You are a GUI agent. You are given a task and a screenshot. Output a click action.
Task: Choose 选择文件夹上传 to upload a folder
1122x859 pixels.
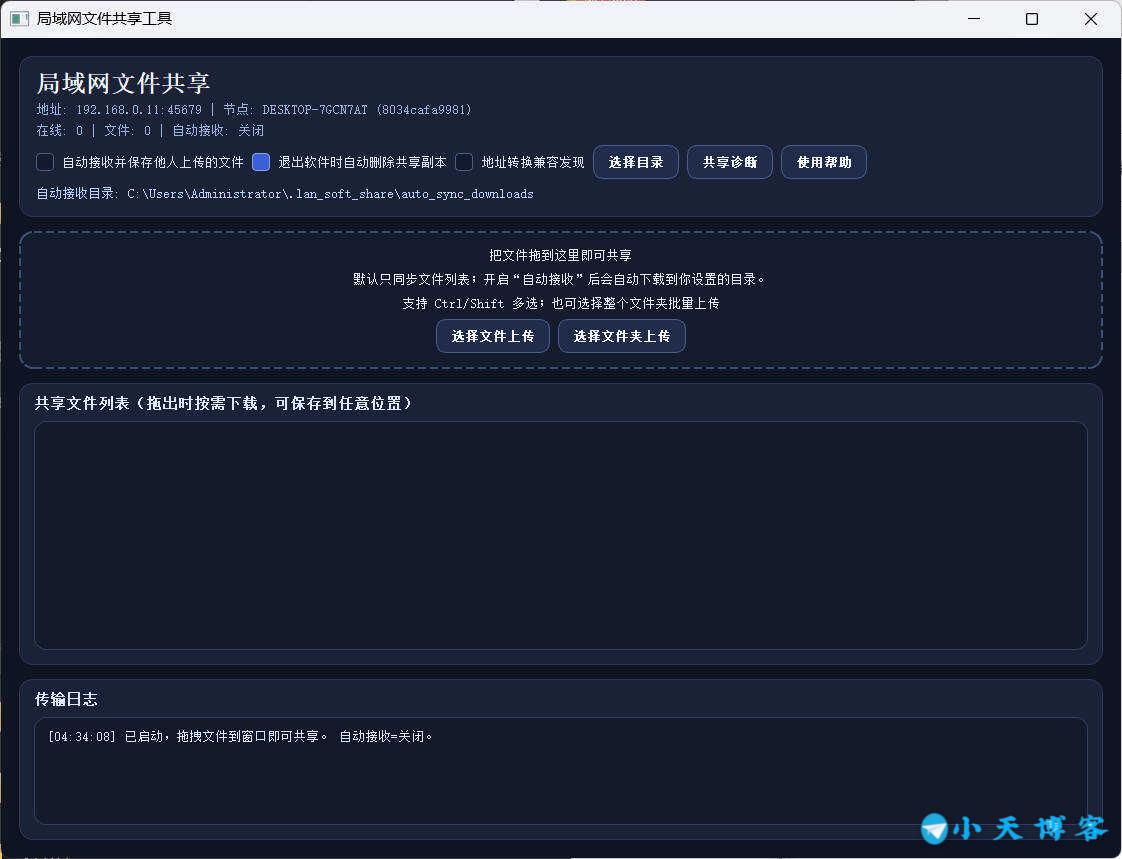pyautogui.click(x=621, y=336)
